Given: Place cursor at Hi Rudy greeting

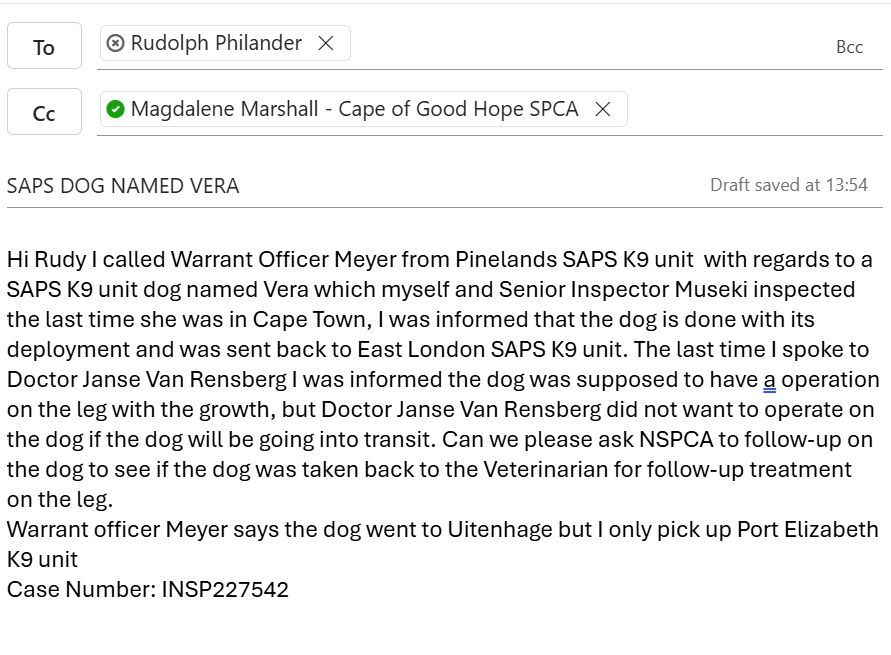Looking at the screenshot, I should click(x=47, y=260).
